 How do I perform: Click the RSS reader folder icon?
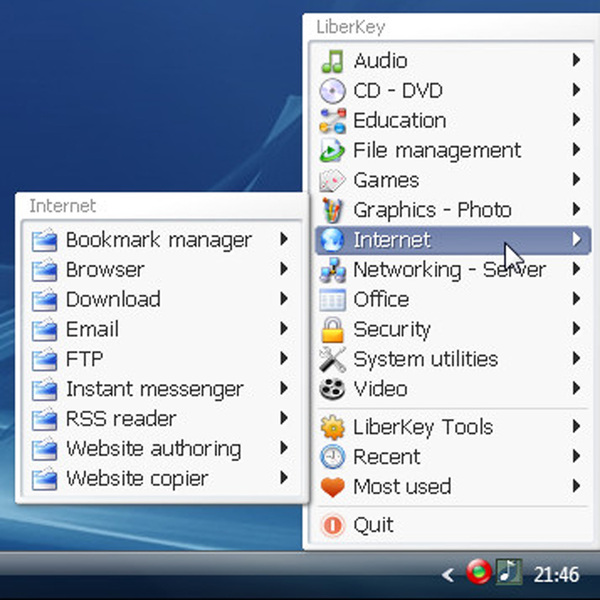[44, 419]
